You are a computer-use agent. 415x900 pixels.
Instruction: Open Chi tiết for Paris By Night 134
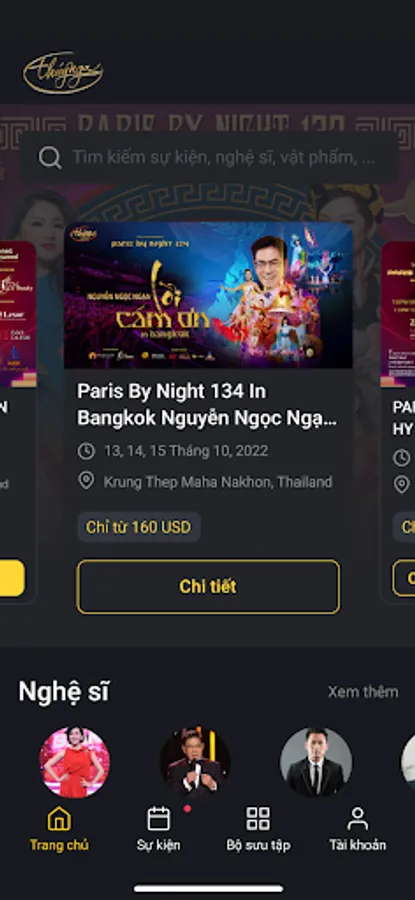(208, 587)
